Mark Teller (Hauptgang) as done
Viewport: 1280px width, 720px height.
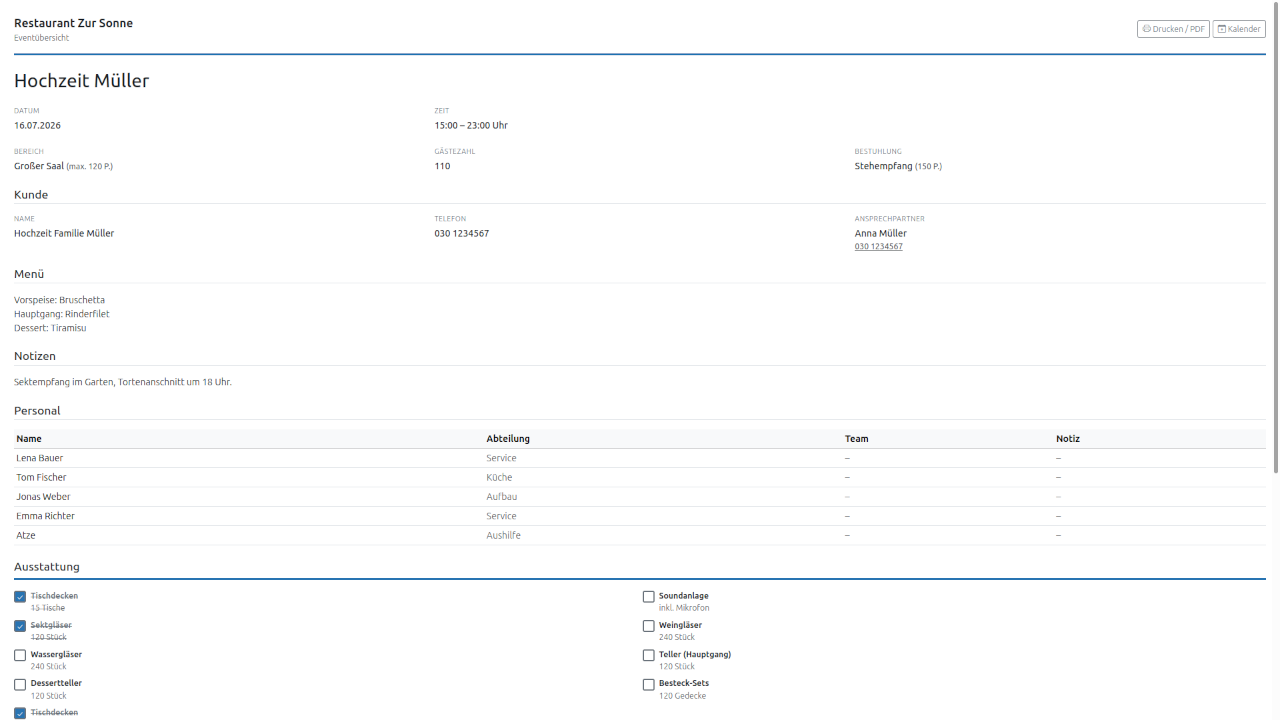click(x=648, y=655)
